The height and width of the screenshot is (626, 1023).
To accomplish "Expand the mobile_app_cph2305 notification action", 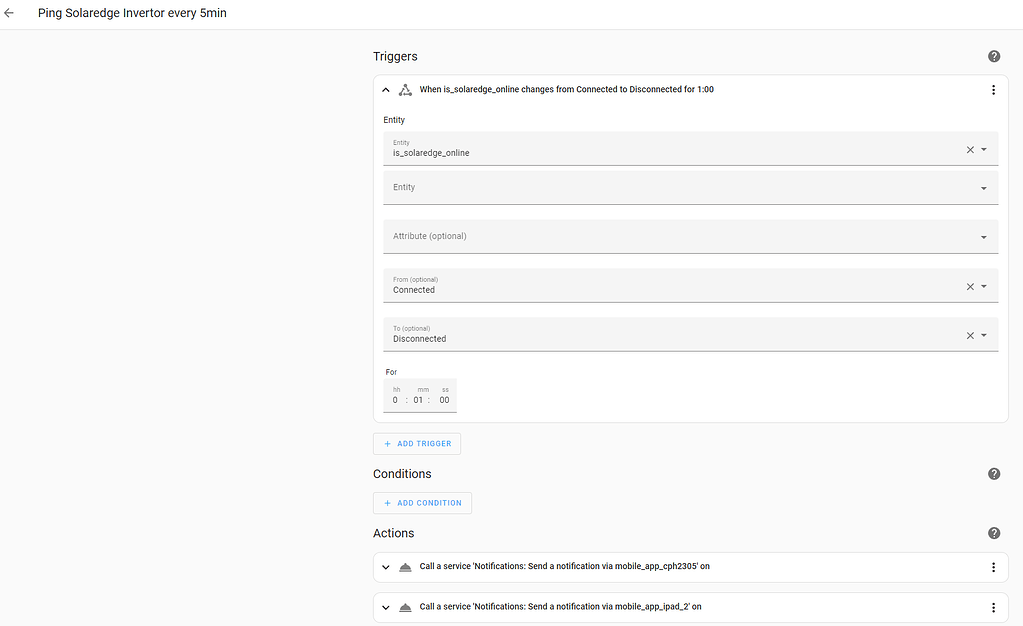I will click(x=385, y=567).
